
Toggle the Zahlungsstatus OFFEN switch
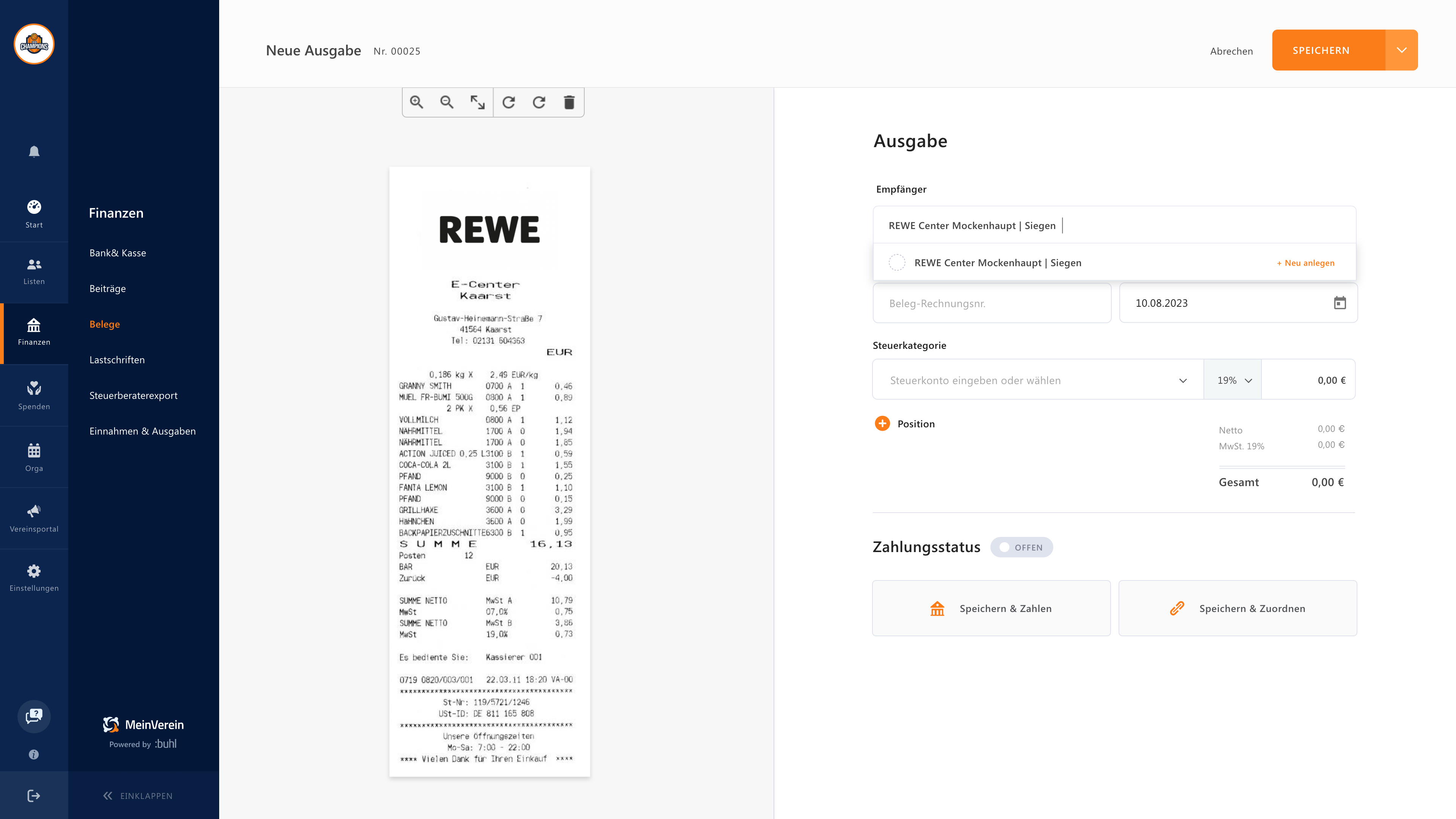coord(1021,547)
